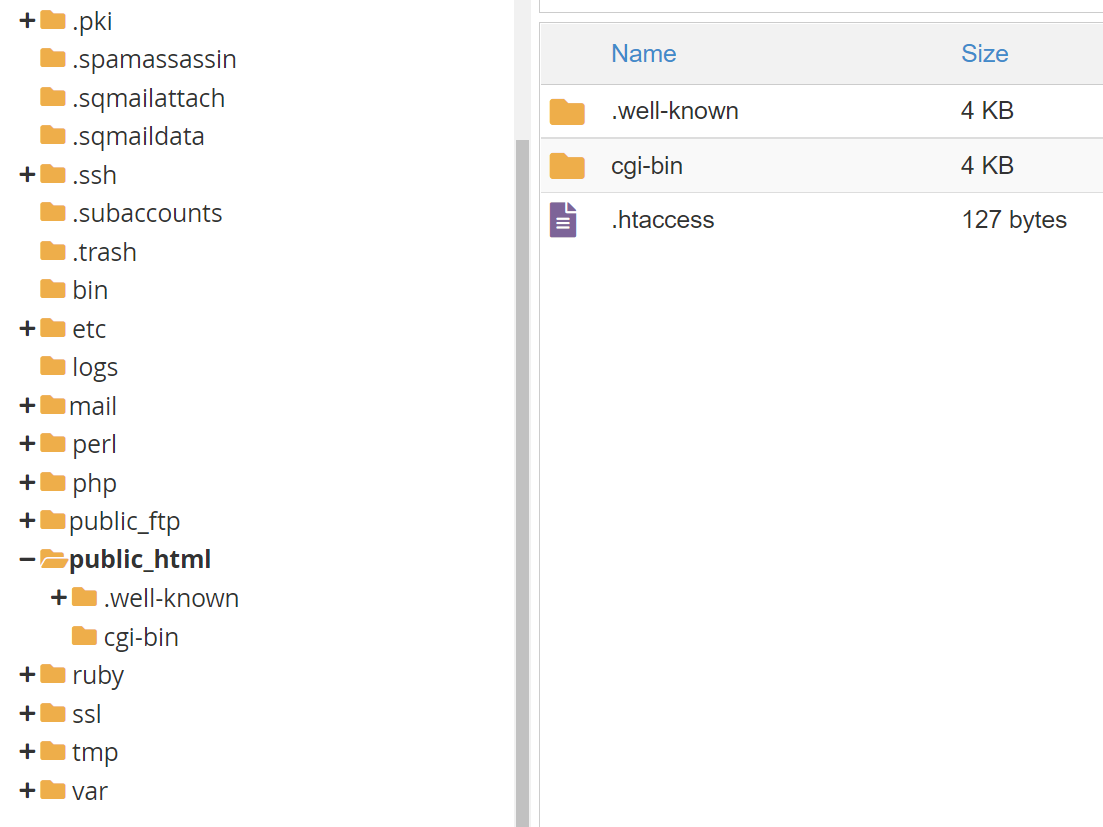Select the .subaccounts folder label
1103x827 pixels.
pos(147,213)
